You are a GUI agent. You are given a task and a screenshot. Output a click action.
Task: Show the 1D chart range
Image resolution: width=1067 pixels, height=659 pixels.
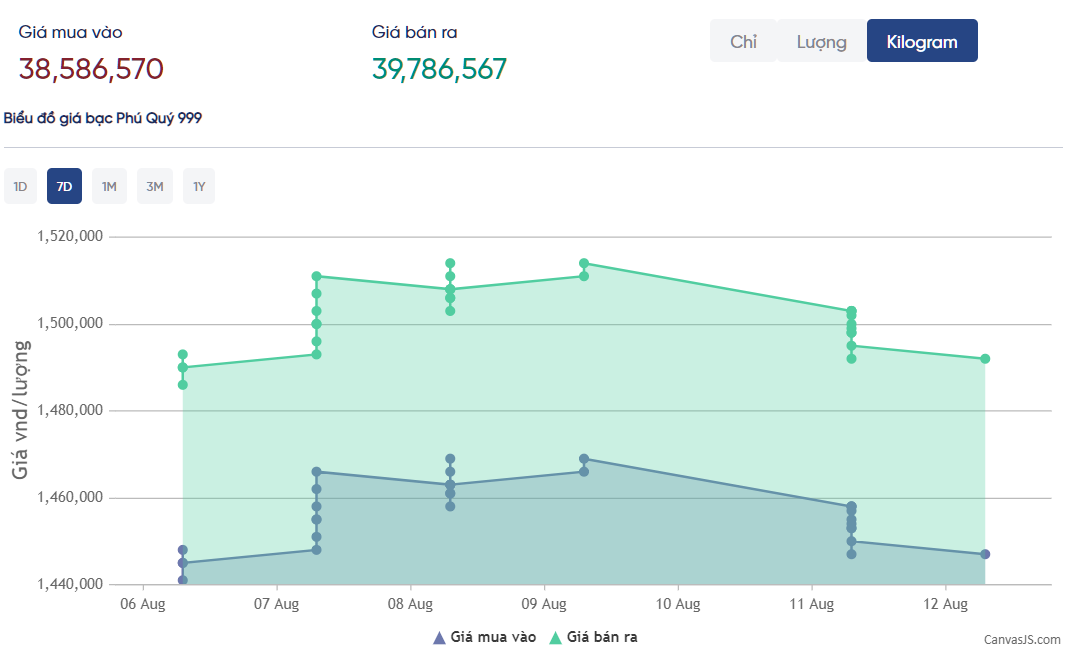20,186
